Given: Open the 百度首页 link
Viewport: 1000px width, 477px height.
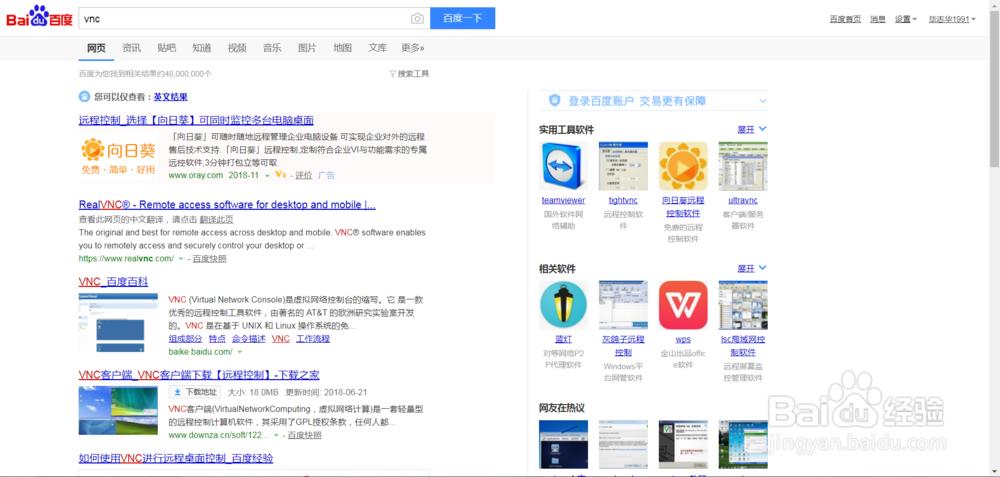Looking at the screenshot, I should [x=845, y=19].
